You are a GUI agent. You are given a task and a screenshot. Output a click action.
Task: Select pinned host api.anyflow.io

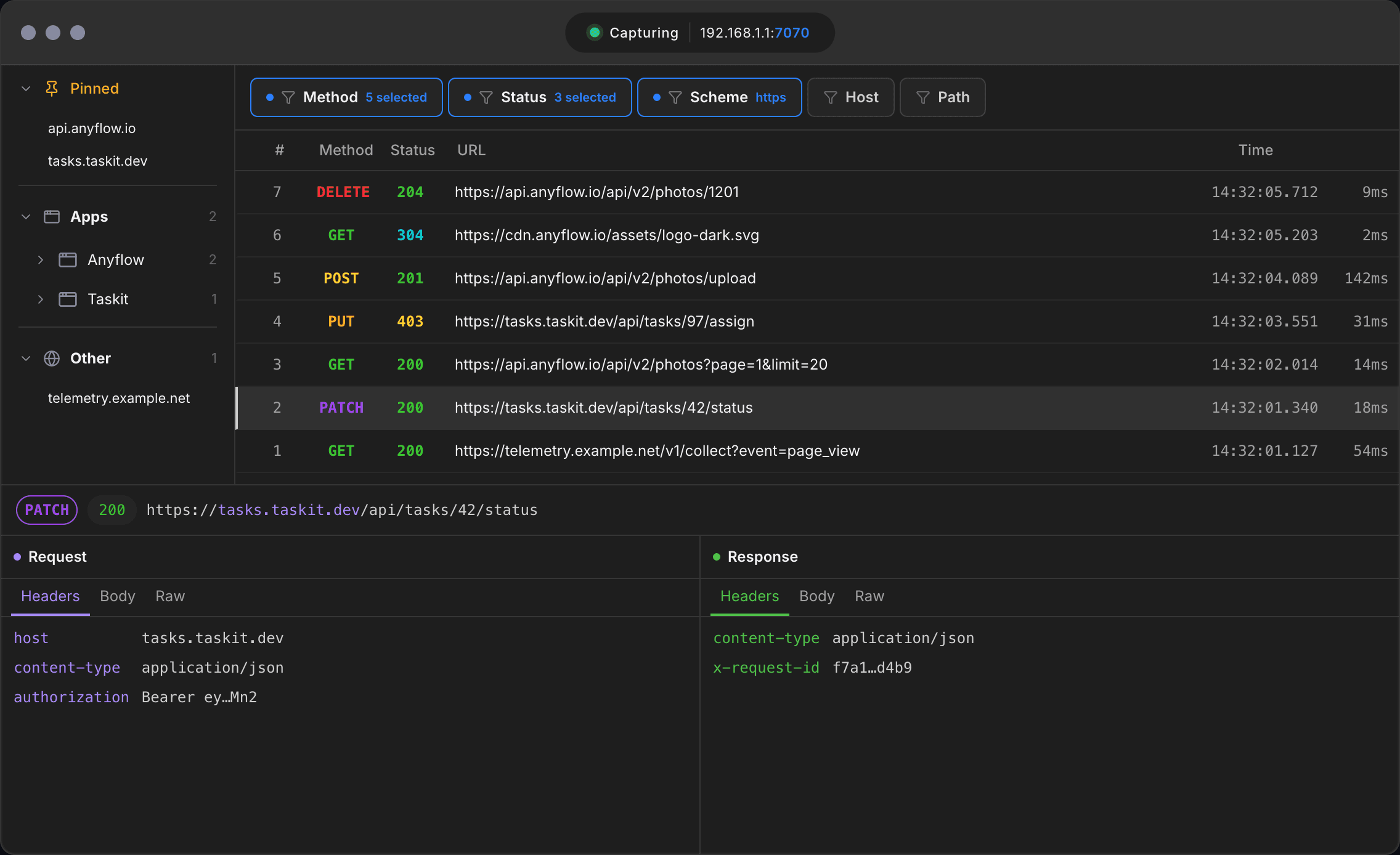pos(92,128)
